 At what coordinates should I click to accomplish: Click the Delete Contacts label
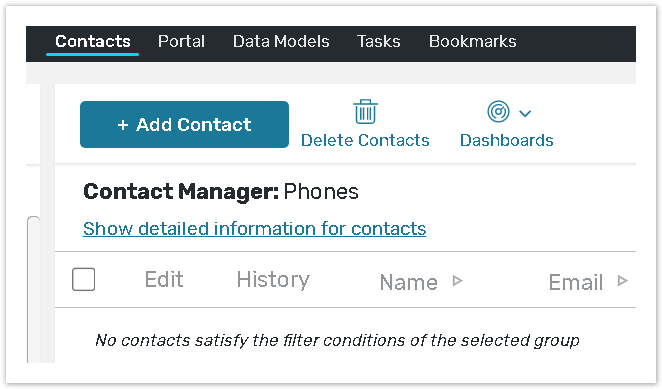[365, 140]
